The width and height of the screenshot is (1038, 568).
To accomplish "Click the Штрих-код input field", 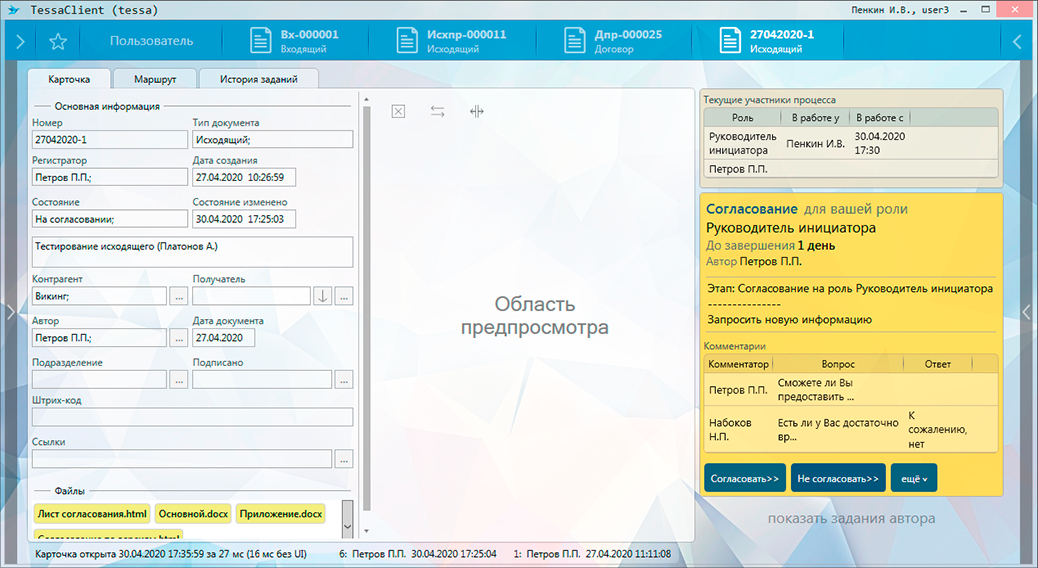I will [x=192, y=417].
